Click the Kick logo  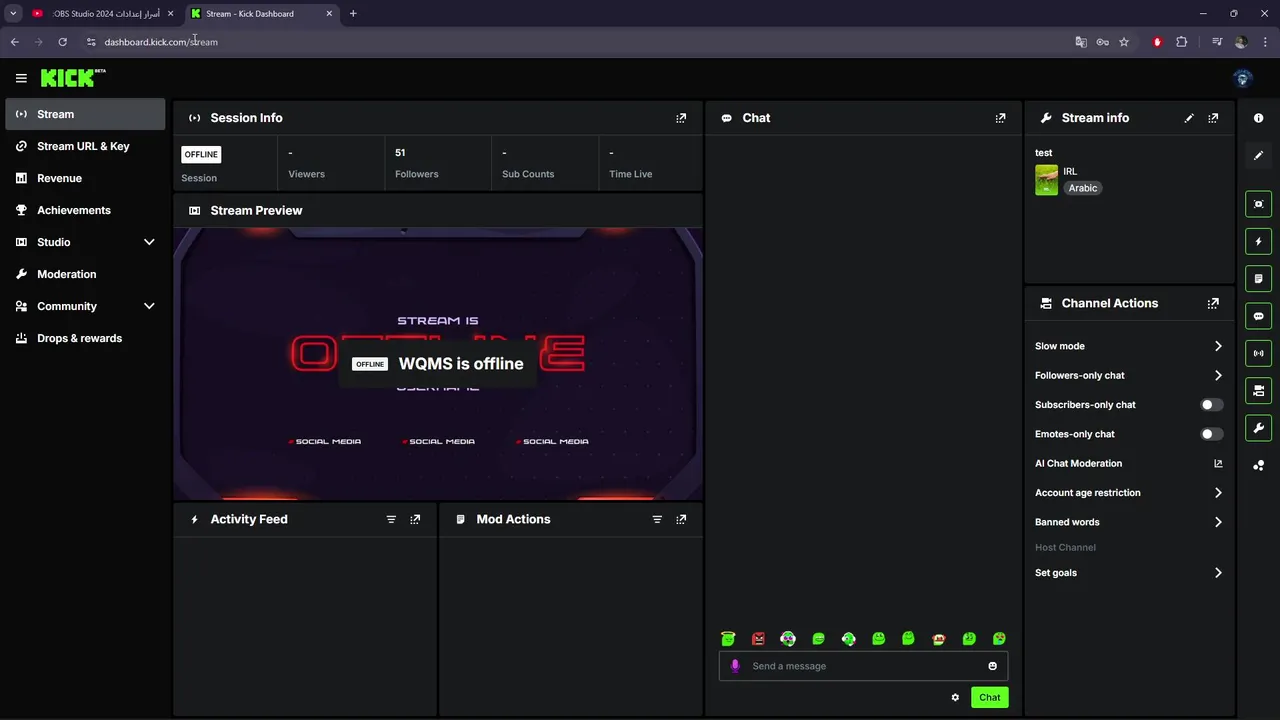point(73,78)
